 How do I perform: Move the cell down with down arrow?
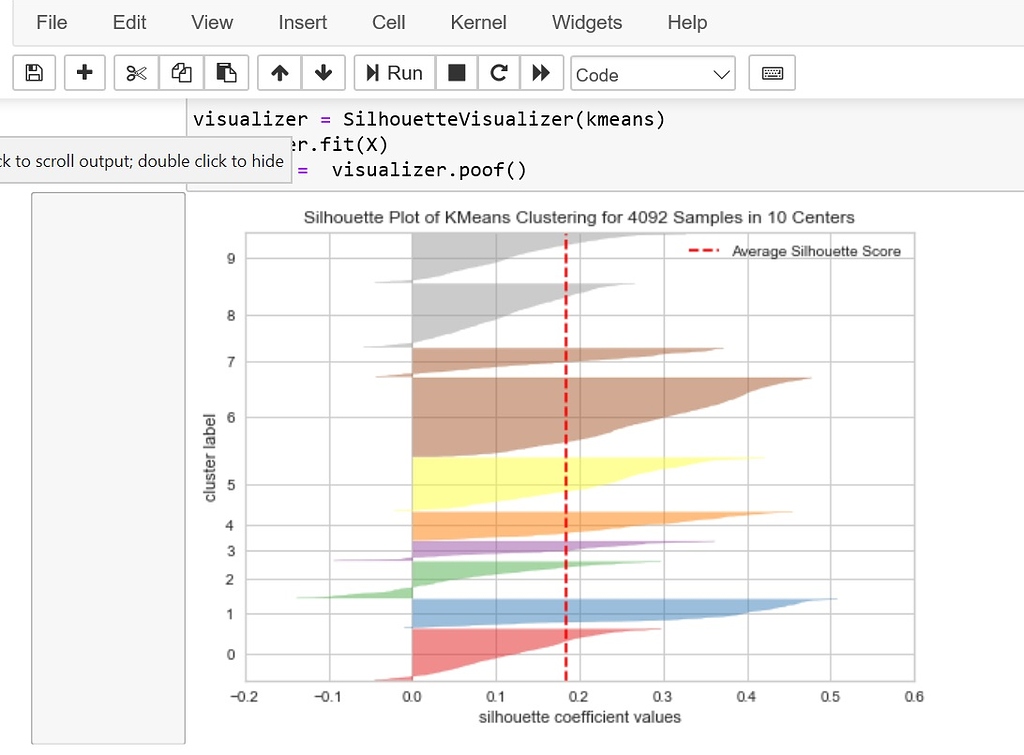(322, 72)
